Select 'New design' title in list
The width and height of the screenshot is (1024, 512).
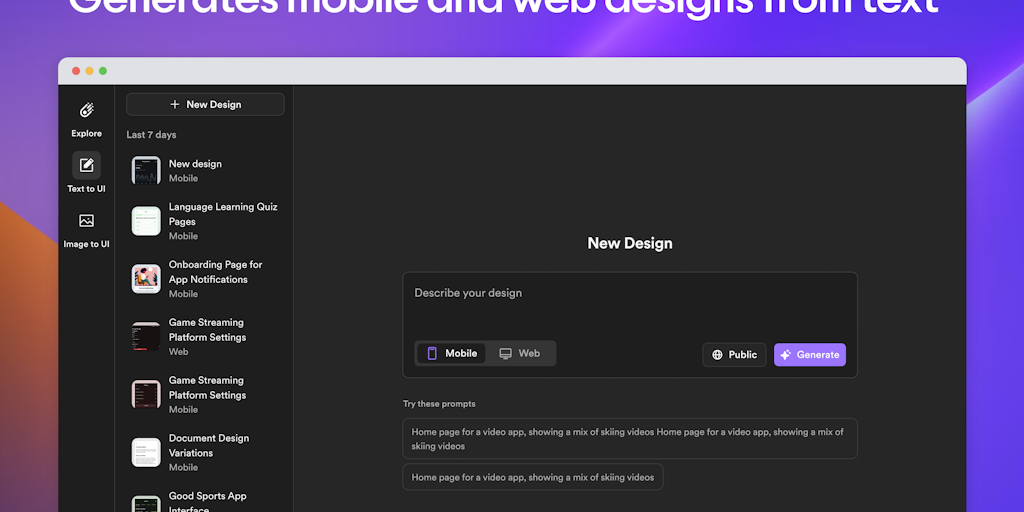tap(195, 164)
